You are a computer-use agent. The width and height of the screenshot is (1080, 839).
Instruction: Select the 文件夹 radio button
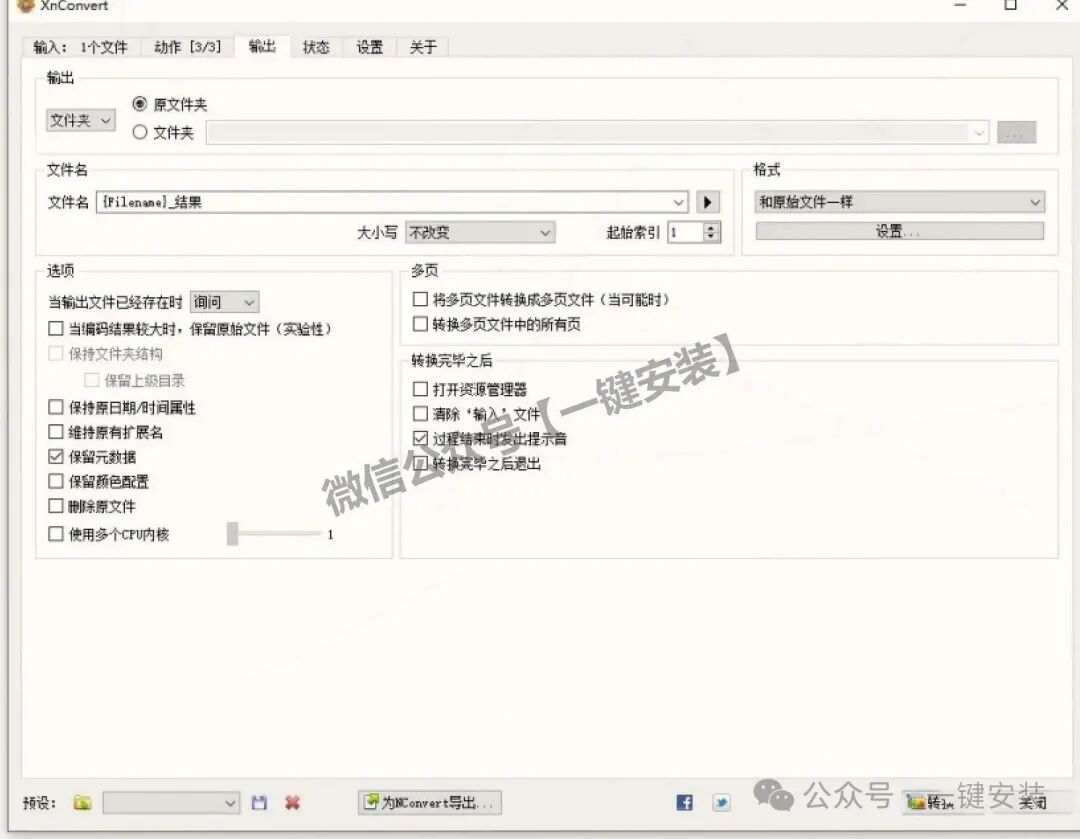point(140,132)
